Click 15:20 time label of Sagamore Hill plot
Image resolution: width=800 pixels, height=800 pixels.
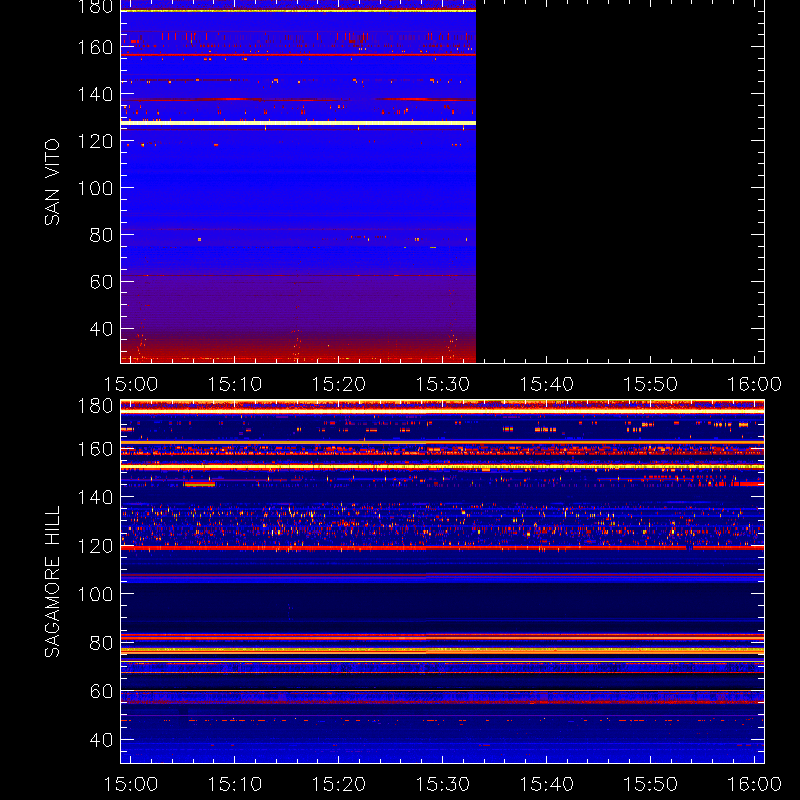(339, 784)
